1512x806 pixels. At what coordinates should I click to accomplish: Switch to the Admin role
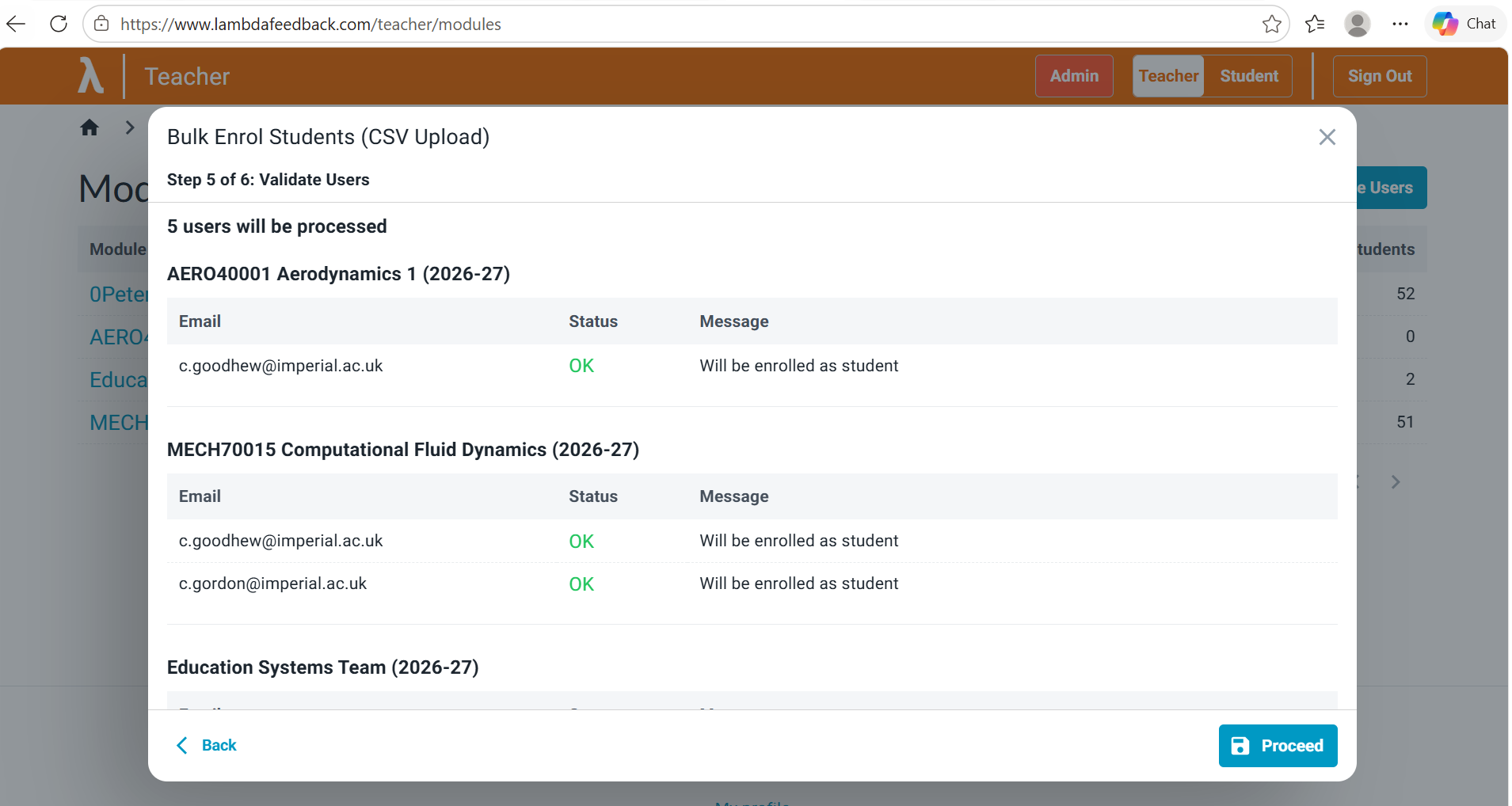tap(1074, 76)
